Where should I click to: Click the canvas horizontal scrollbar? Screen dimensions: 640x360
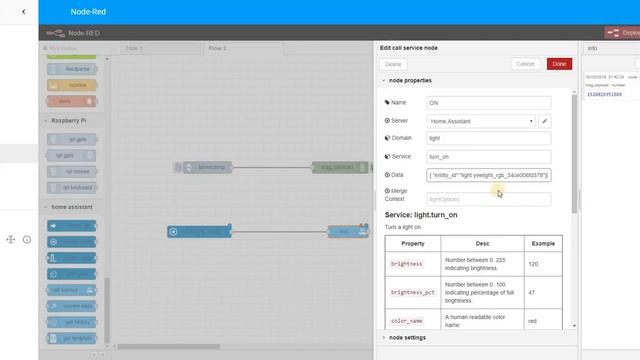point(169,347)
